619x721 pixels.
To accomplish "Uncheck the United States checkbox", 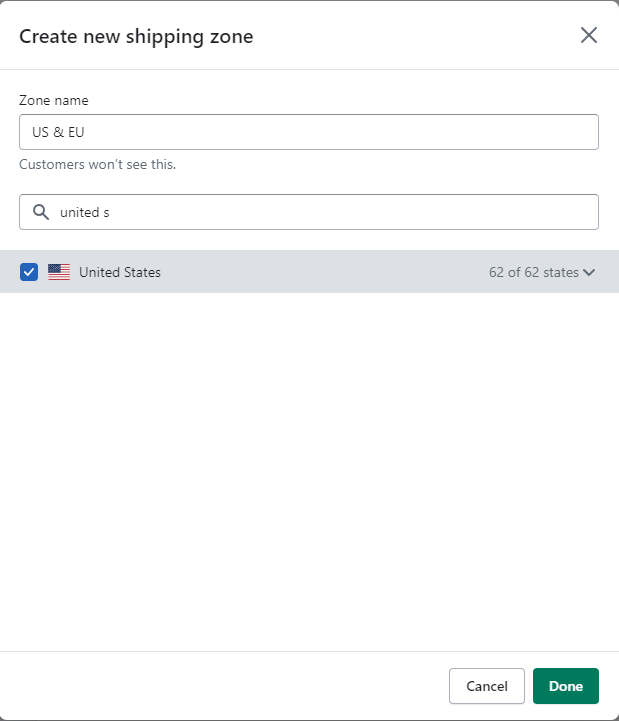I will click(29, 272).
